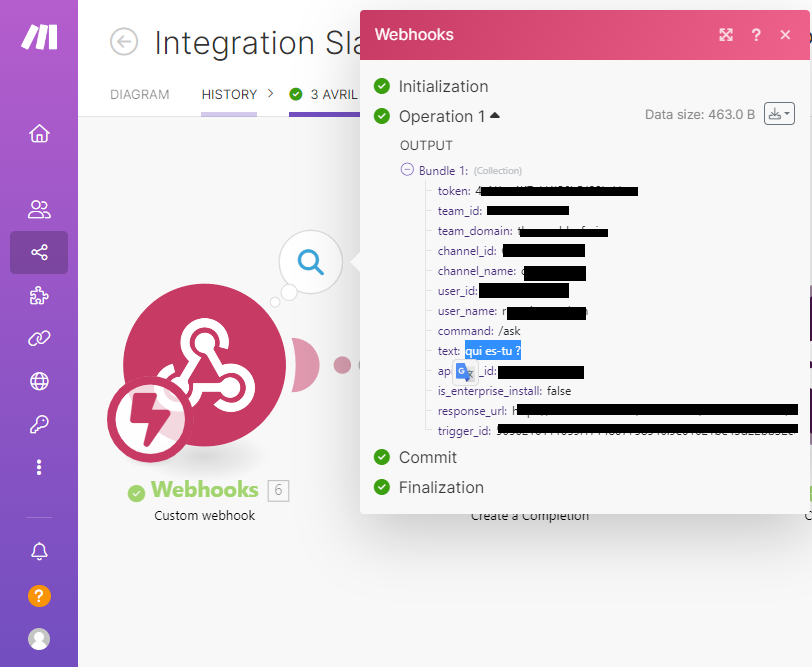Open the Connections link icon in sidebar
Image resolution: width=812 pixels, height=667 pixels.
pyautogui.click(x=39, y=338)
